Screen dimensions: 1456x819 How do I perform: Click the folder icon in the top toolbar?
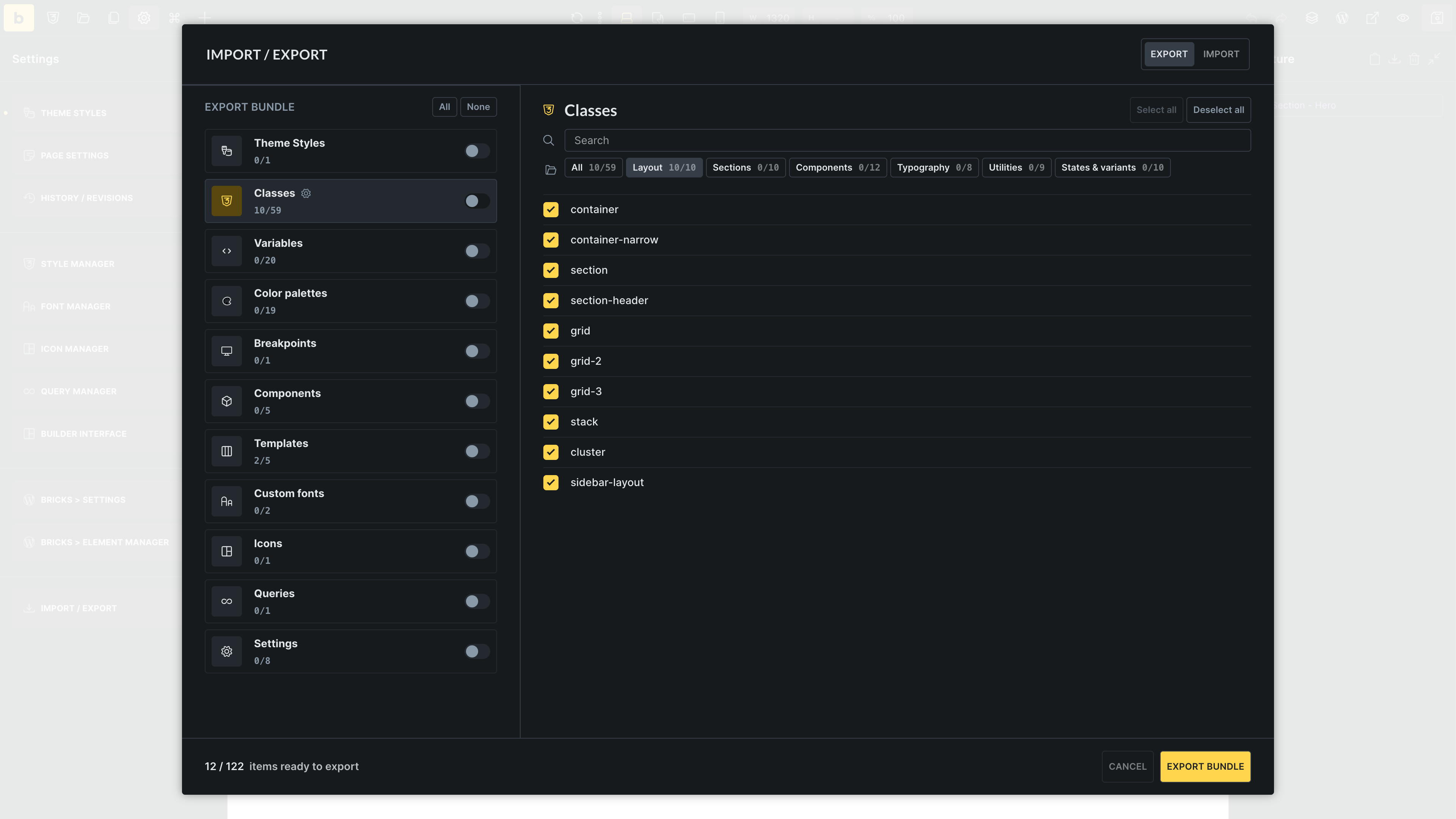coord(84,17)
